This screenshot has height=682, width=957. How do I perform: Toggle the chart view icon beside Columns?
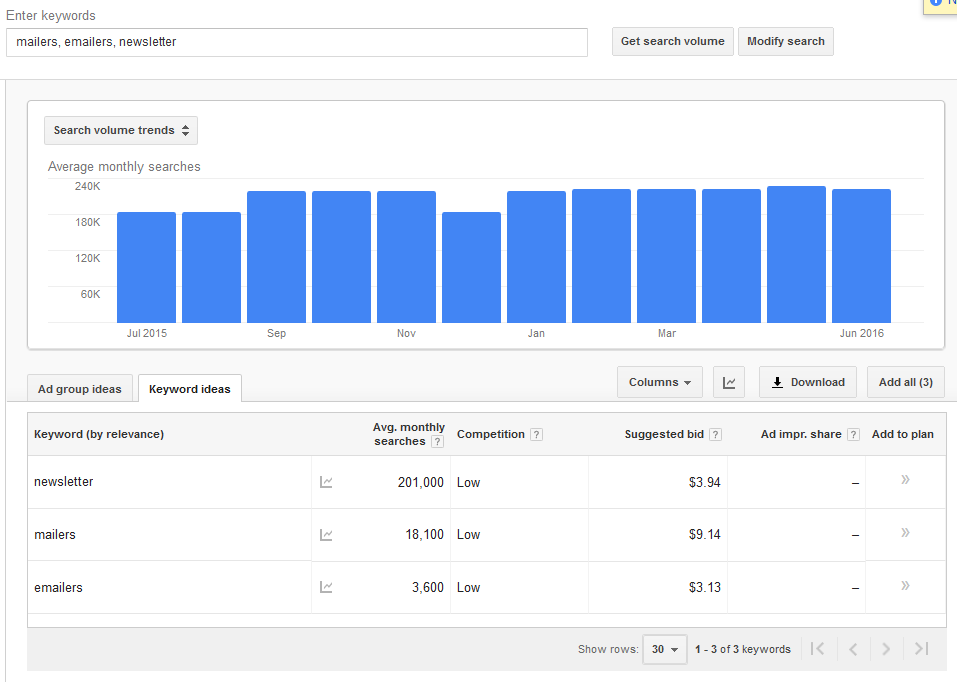point(730,382)
